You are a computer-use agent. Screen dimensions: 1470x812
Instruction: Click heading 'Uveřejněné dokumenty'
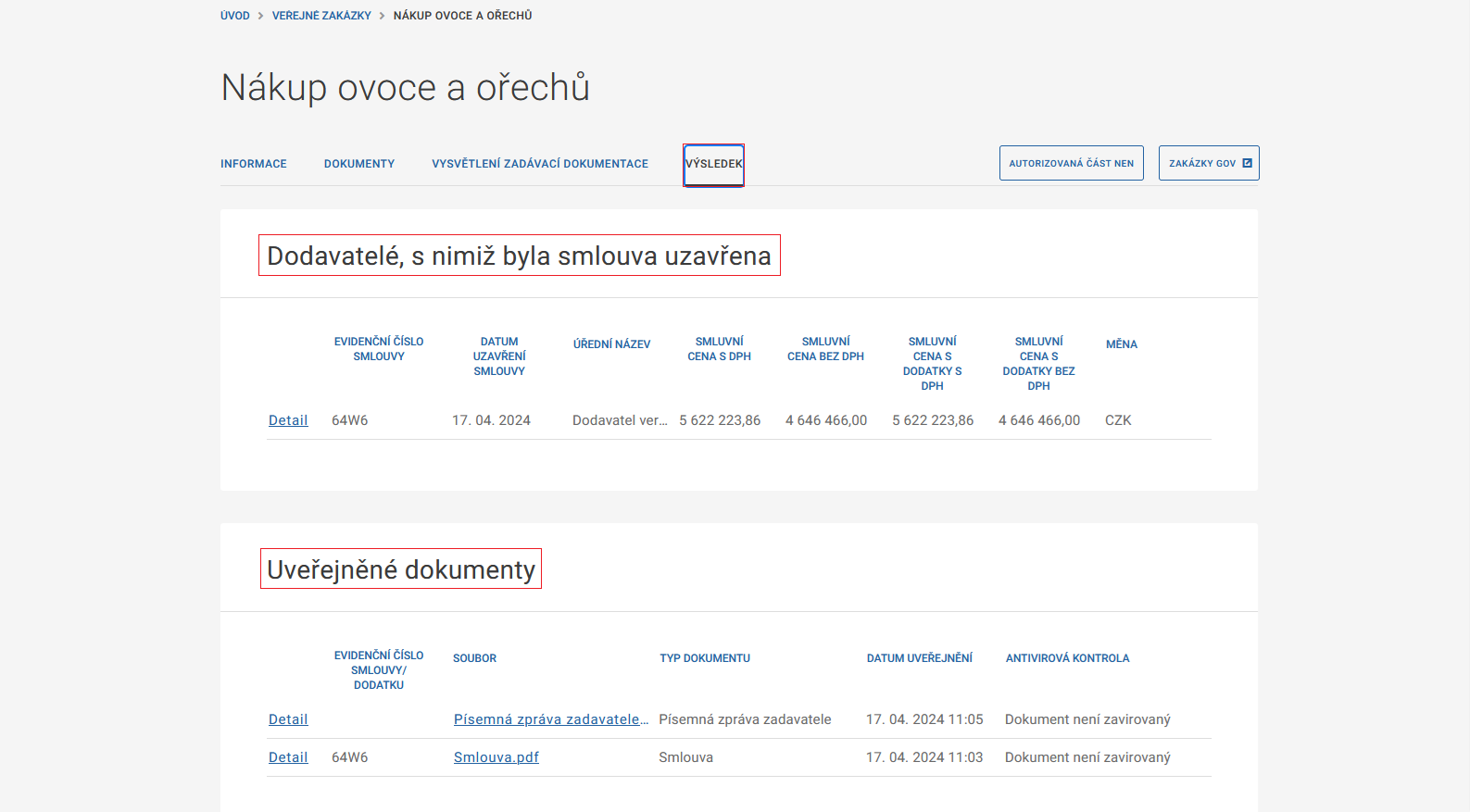coord(401,569)
